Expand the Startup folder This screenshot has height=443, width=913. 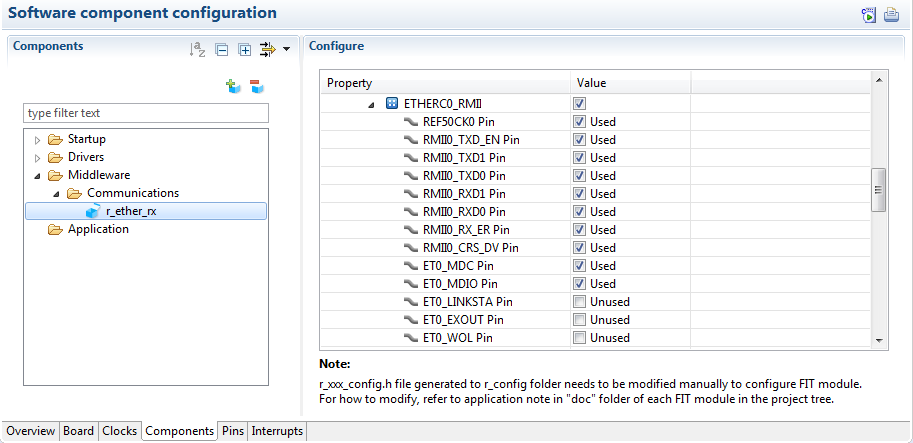point(38,140)
